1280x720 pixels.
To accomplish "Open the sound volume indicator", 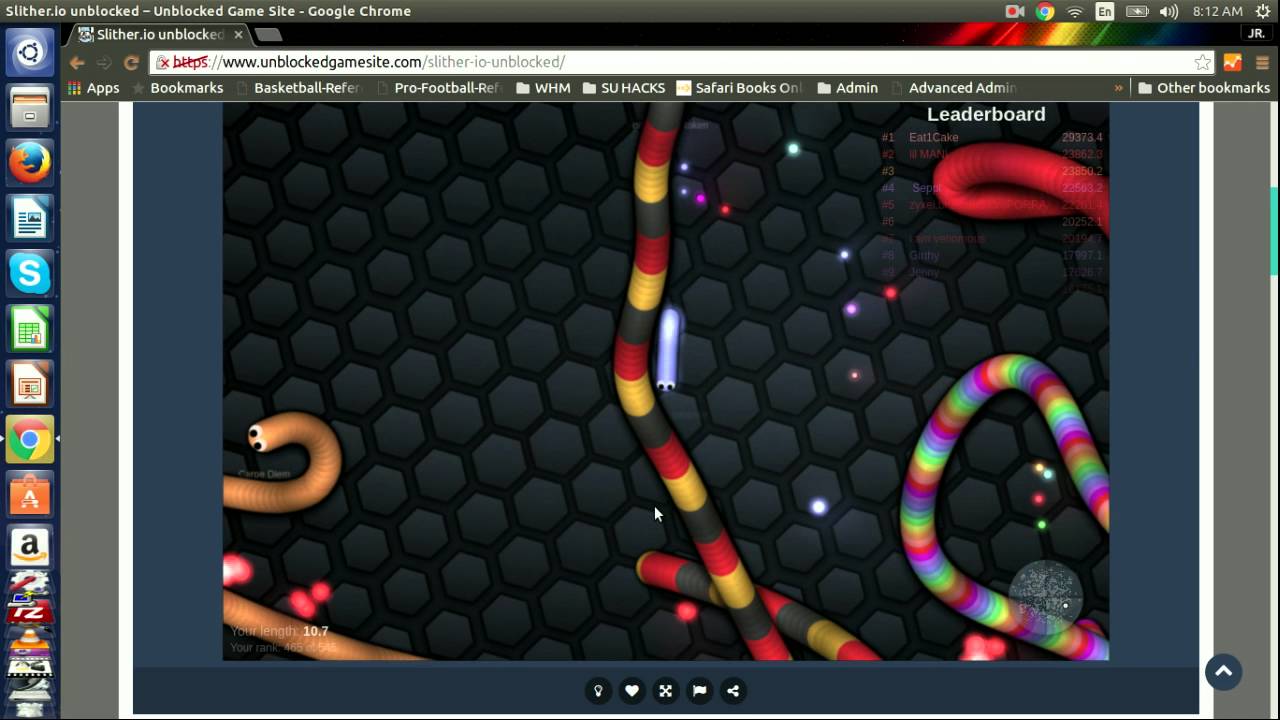I will [x=1168, y=11].
